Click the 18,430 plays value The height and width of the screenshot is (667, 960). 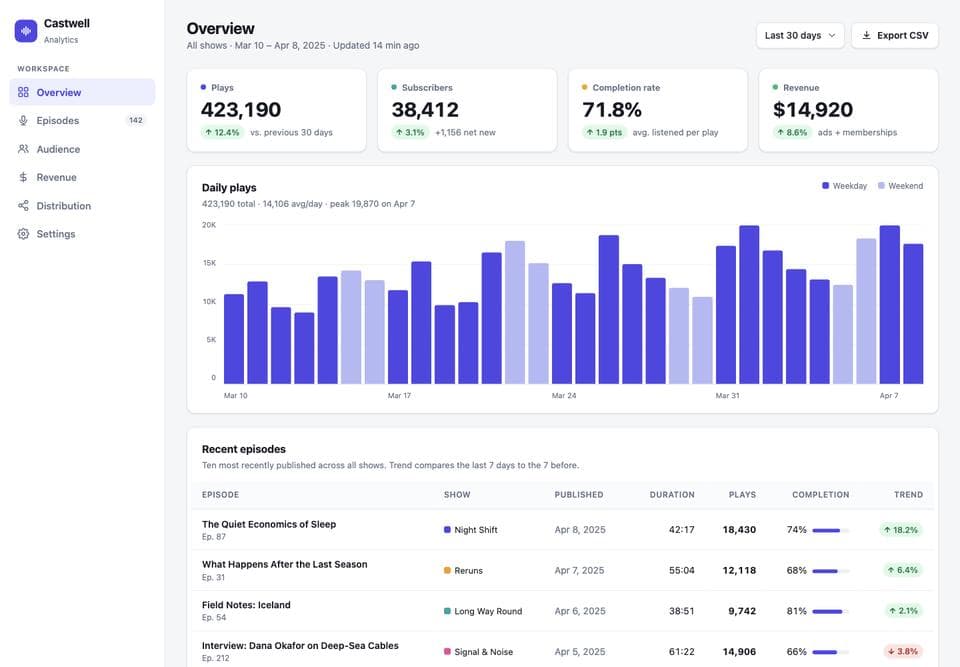(x=739, y=530)
